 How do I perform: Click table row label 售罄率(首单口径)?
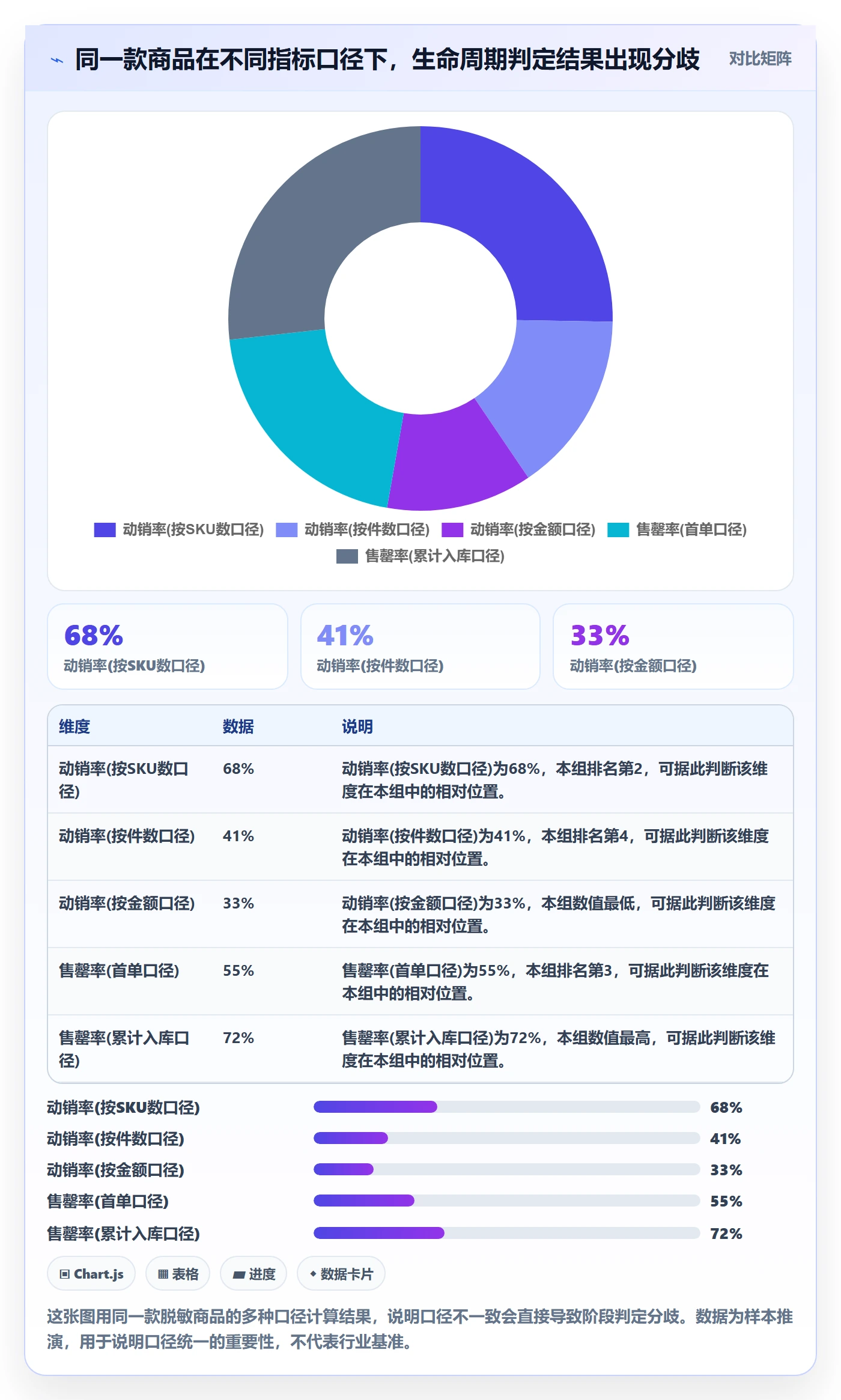[119, 971]
